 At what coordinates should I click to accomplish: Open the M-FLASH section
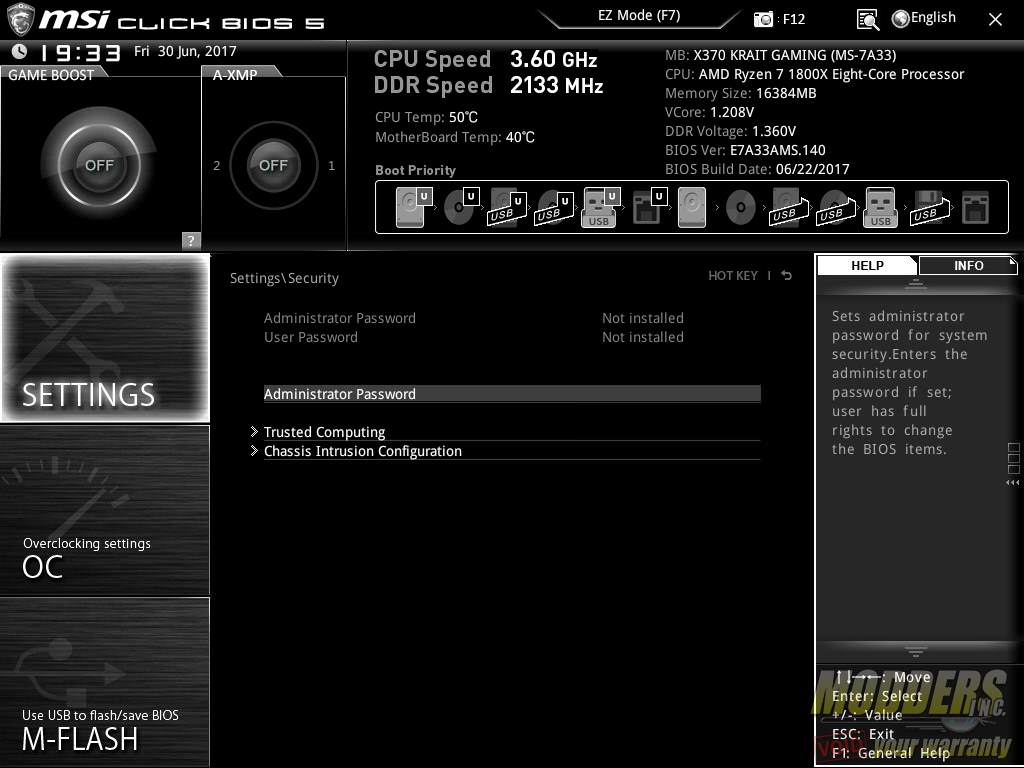(105, 682)
